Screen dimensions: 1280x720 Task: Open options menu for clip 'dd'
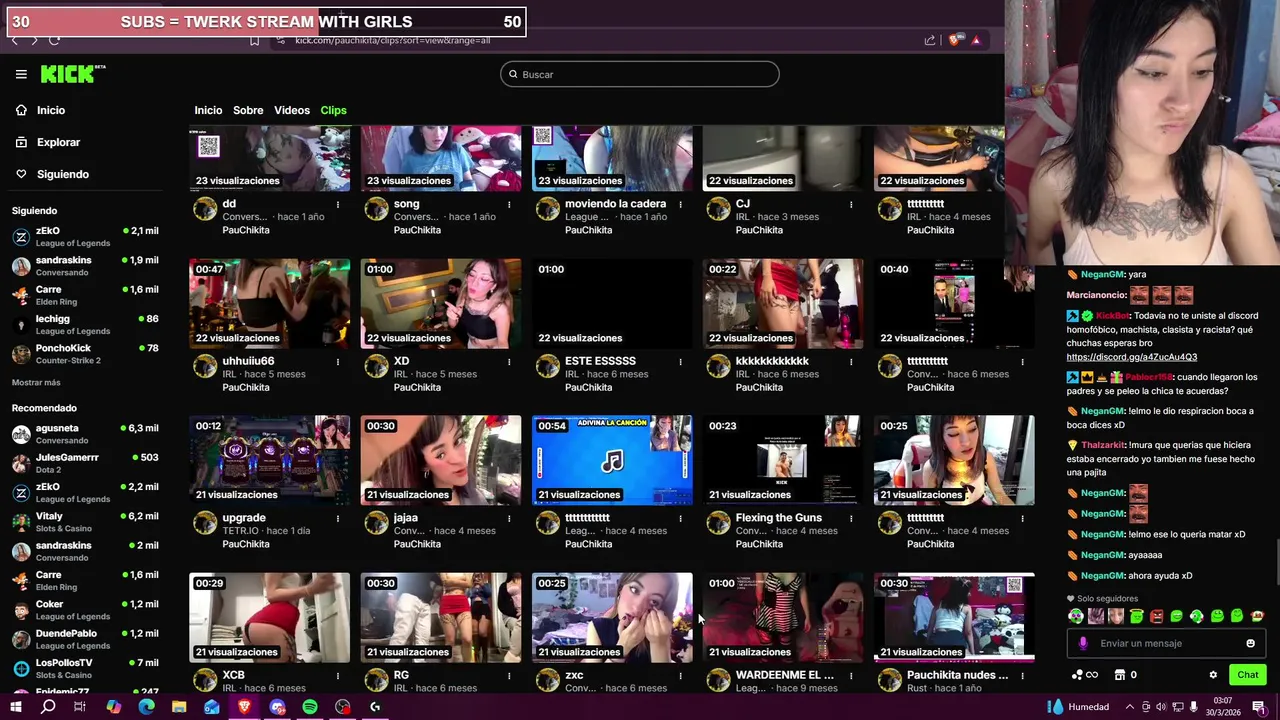click(x=338, y=204)
